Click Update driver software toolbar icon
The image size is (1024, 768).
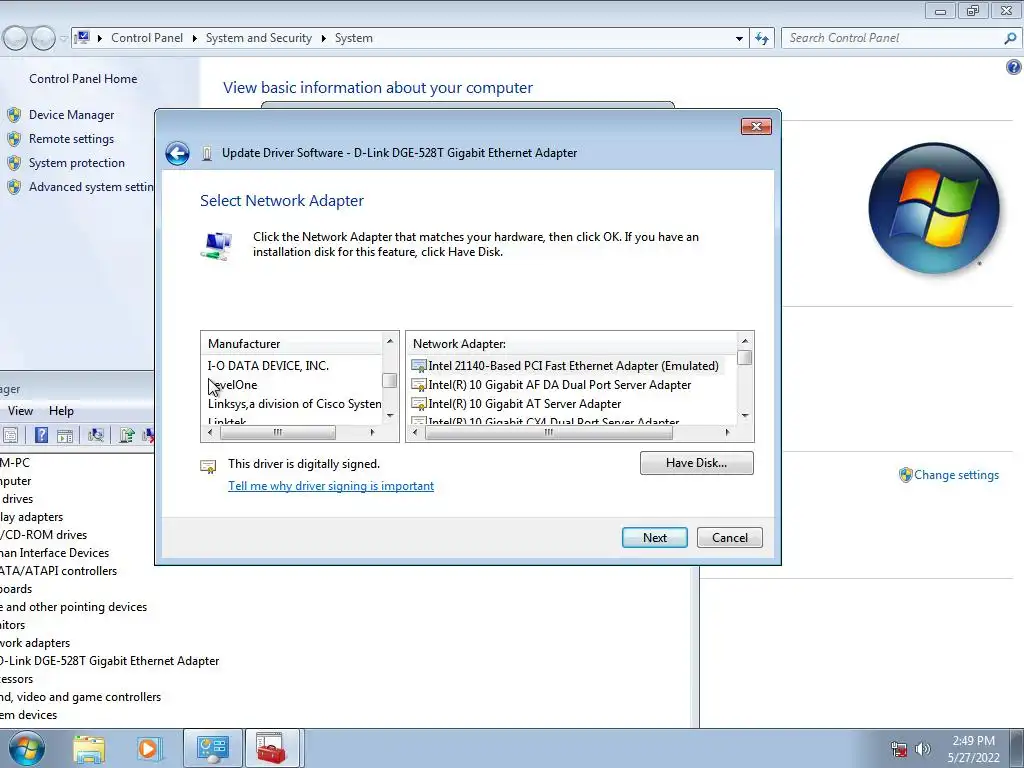(127, 435)
